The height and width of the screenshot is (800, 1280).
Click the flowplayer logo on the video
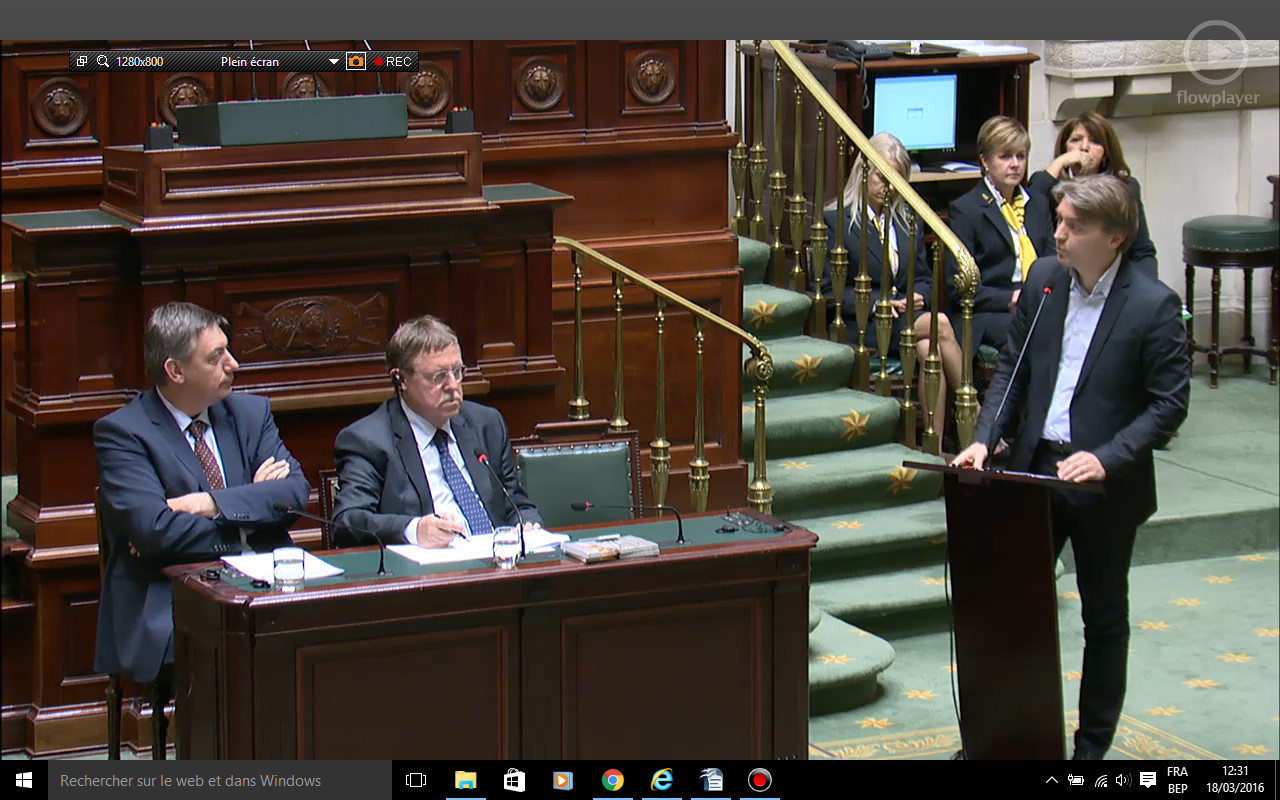tap(1217, 65)
